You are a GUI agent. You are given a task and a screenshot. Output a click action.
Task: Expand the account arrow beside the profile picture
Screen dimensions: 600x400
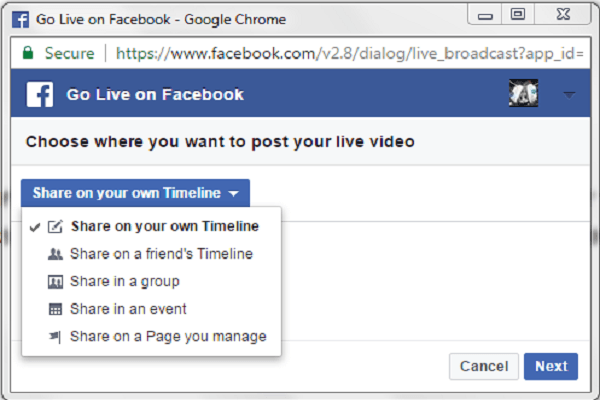pyautogui.click(x=569, y=95)
